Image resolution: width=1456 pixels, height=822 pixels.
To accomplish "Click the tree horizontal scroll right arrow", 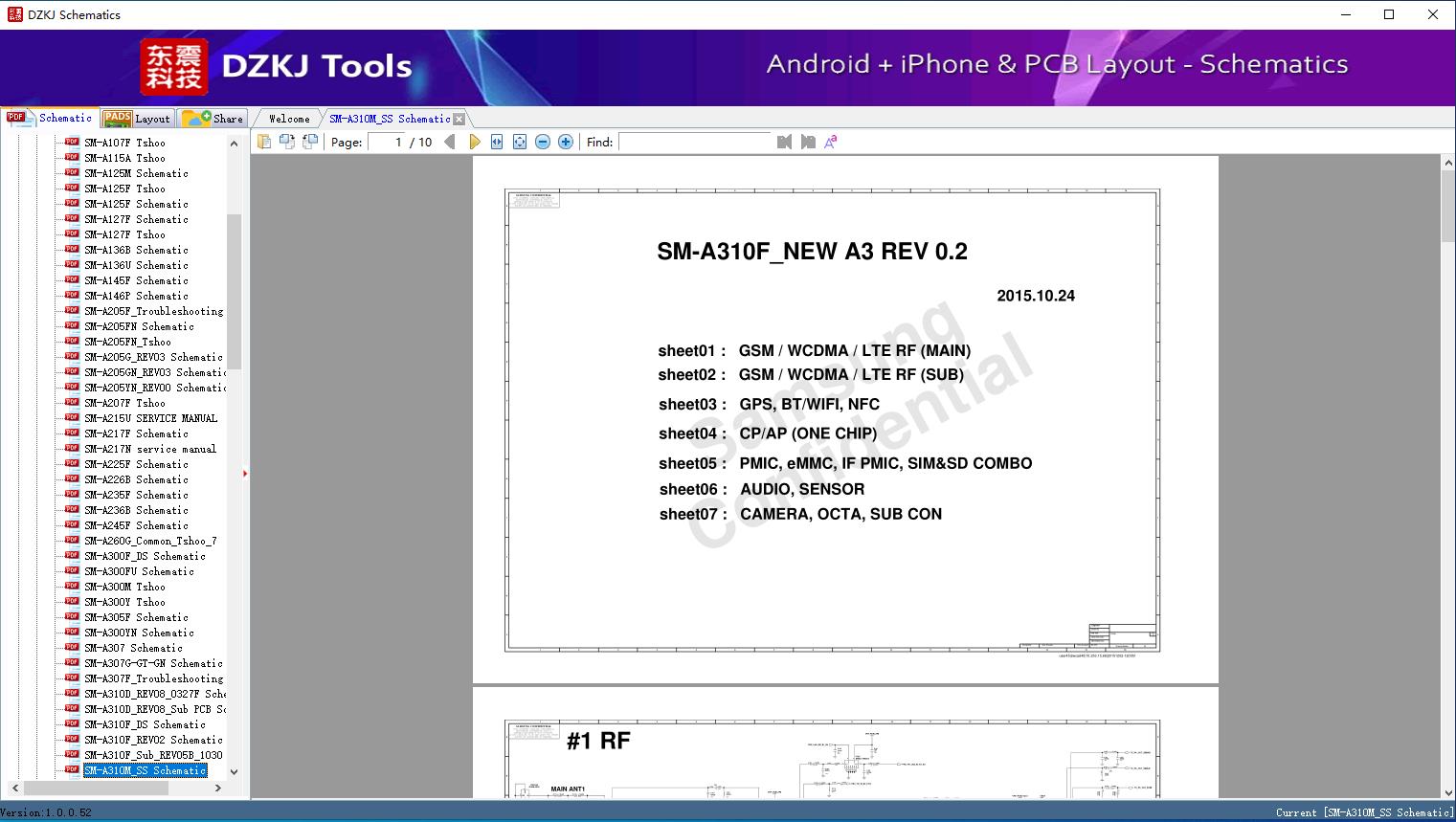I will pos(218,789).
